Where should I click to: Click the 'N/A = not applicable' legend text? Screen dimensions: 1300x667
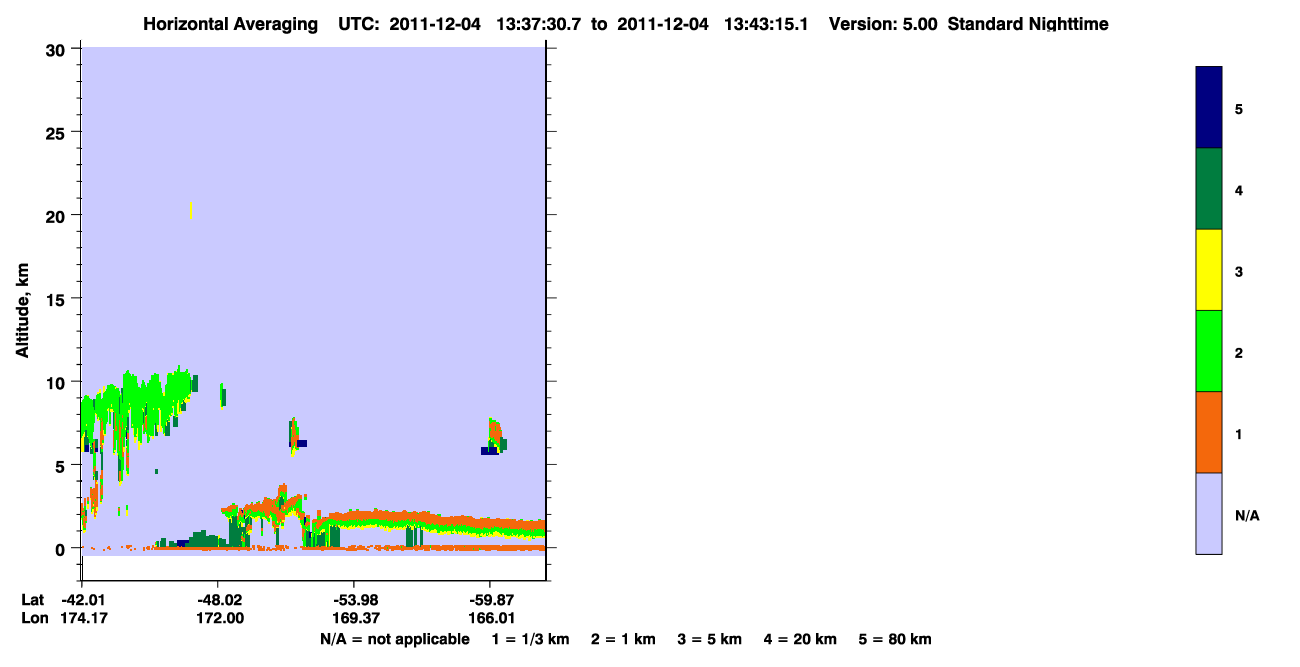click(x=394, y=639)
